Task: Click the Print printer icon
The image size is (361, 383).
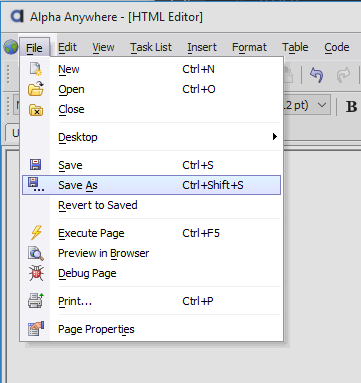Action: [36, 301]
